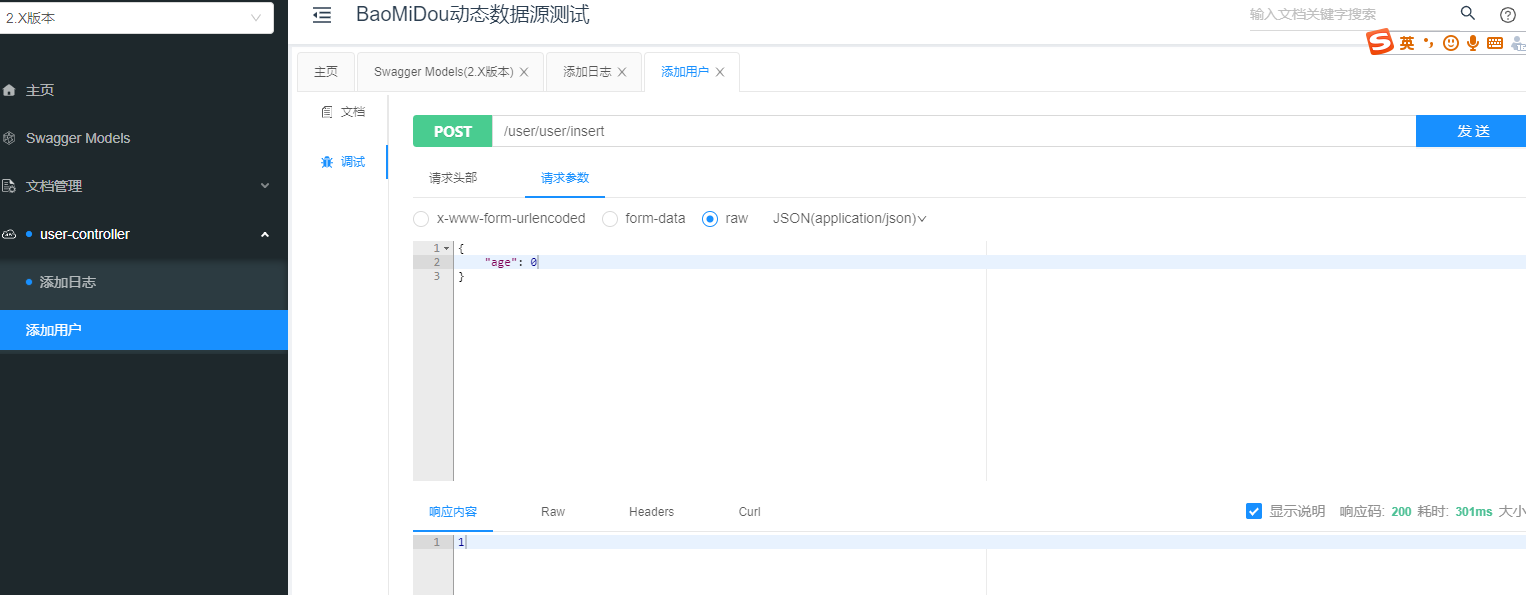Click the BaoMiDou动态数据源测试 title
The width and height of the screenshot is (1526, 595).
coord(473,14)
